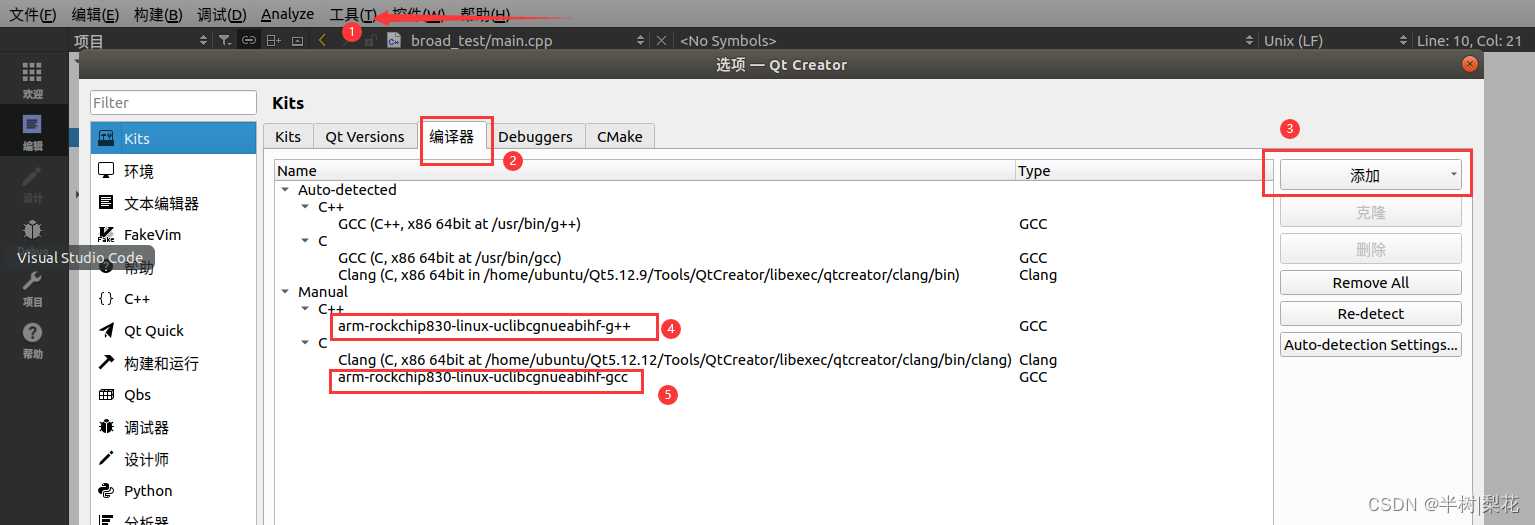This screenshot has width=1535, height=525.
Task: Select 设计师 category
Action: 173,459
